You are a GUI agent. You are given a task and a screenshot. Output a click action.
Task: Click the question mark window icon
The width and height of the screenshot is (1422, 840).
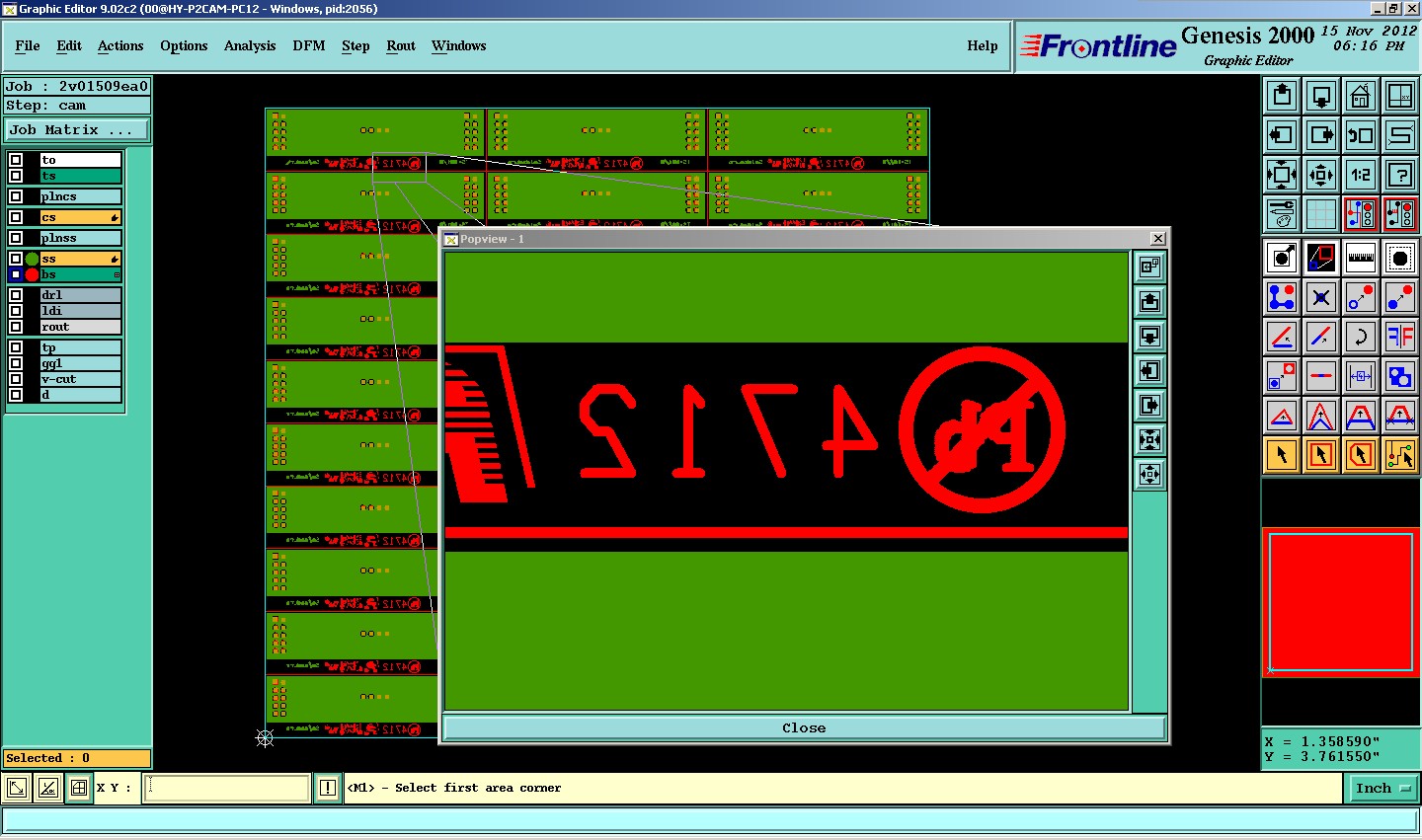1400,175
